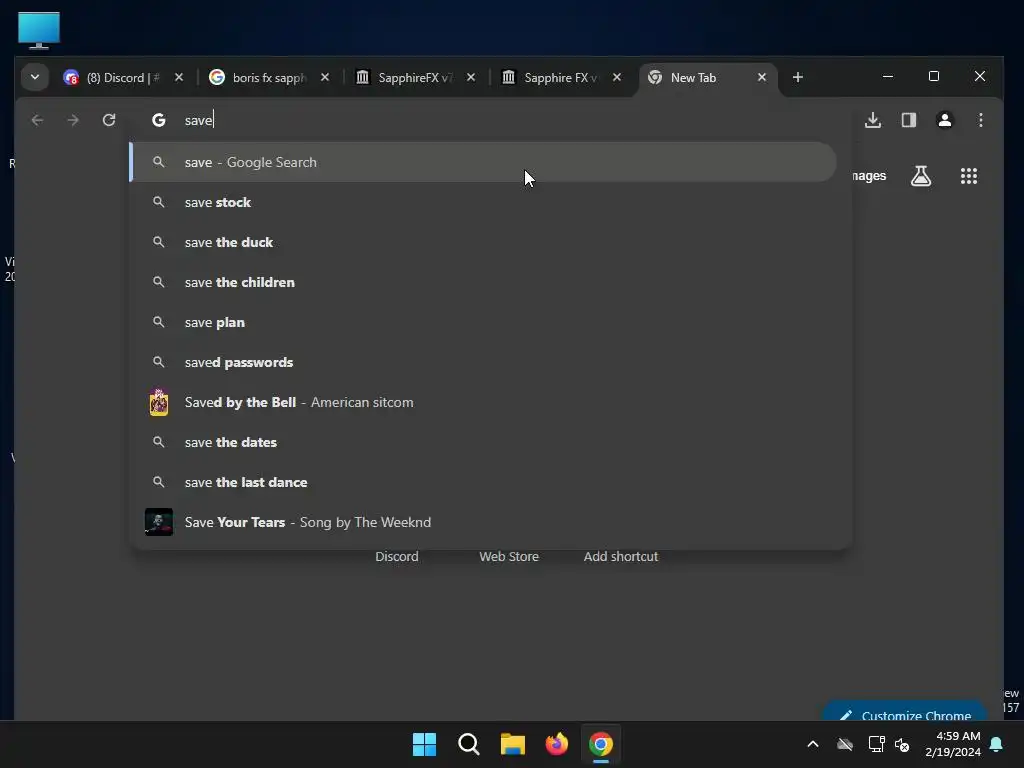Open Windows taskbar search
The width and height of the screenshot is (1024, 768).
click(469, 744)
